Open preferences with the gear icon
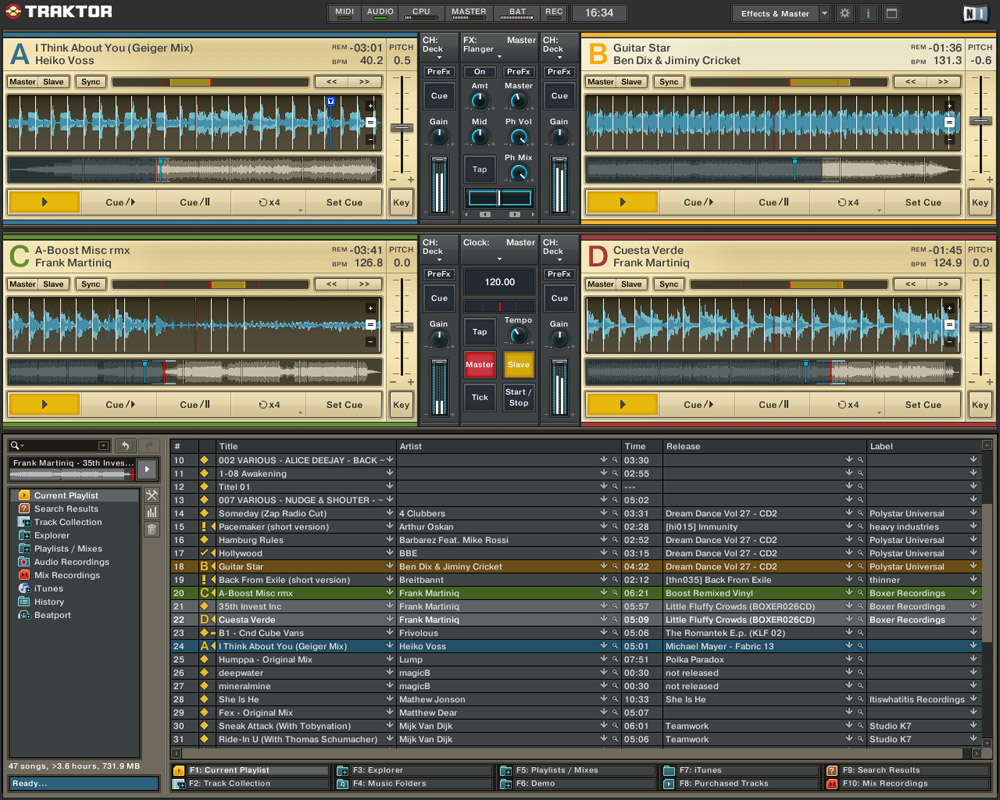Image resolution: width=1000 pixels, height=800 pixels. [x=845, y=14]
